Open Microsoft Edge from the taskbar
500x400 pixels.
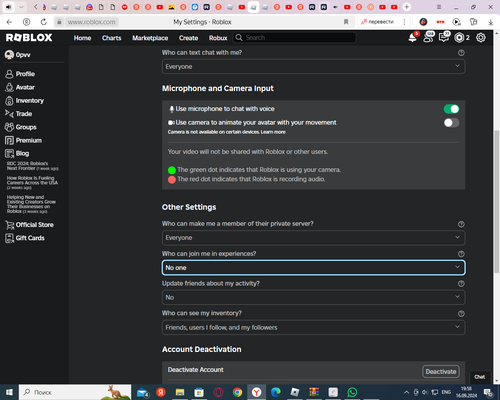[x=275, y=392]
